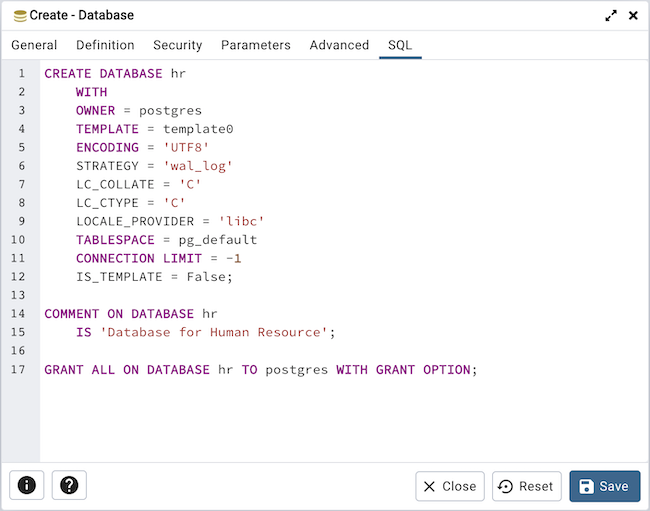650x511 pixels.
Task: Reset the database form
Action: pos(526,486)
